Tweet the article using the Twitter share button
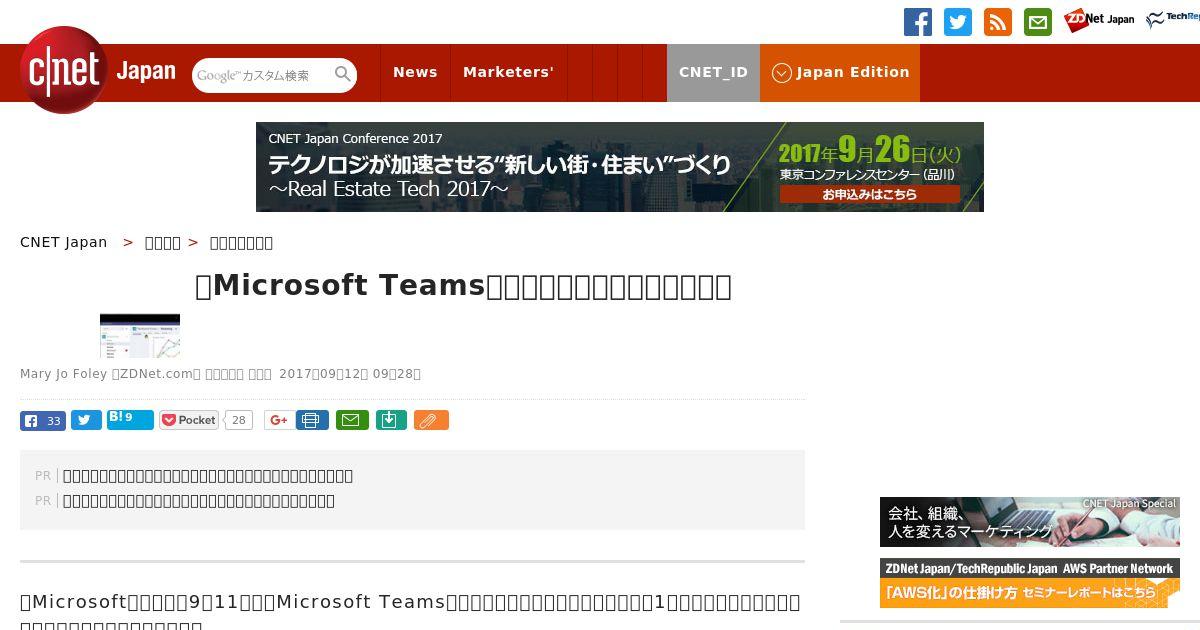This screenshot has height=630, width=1200. point(86,420)
